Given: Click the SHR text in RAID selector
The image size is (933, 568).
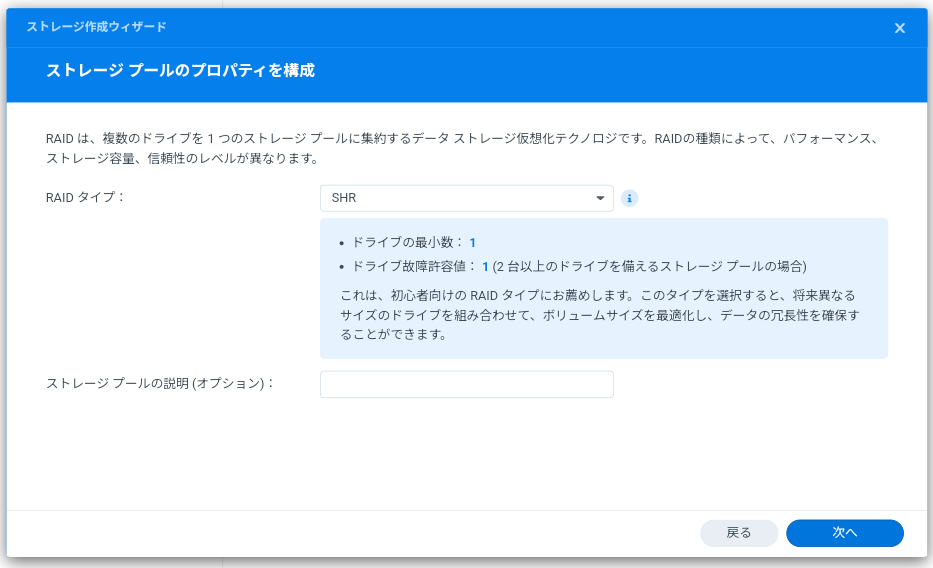Looking at the screenshot, I should (344, 198).
